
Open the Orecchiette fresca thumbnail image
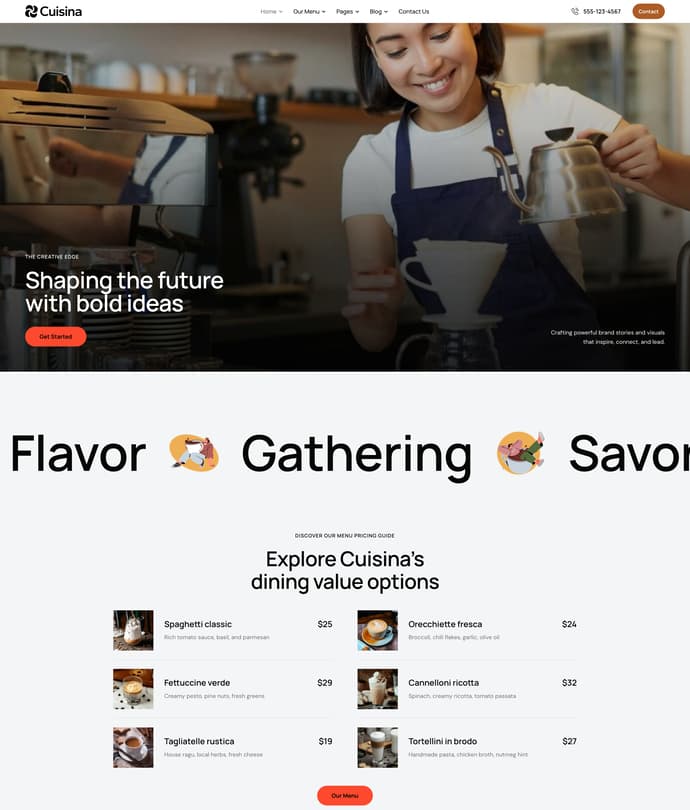point(378,630)
